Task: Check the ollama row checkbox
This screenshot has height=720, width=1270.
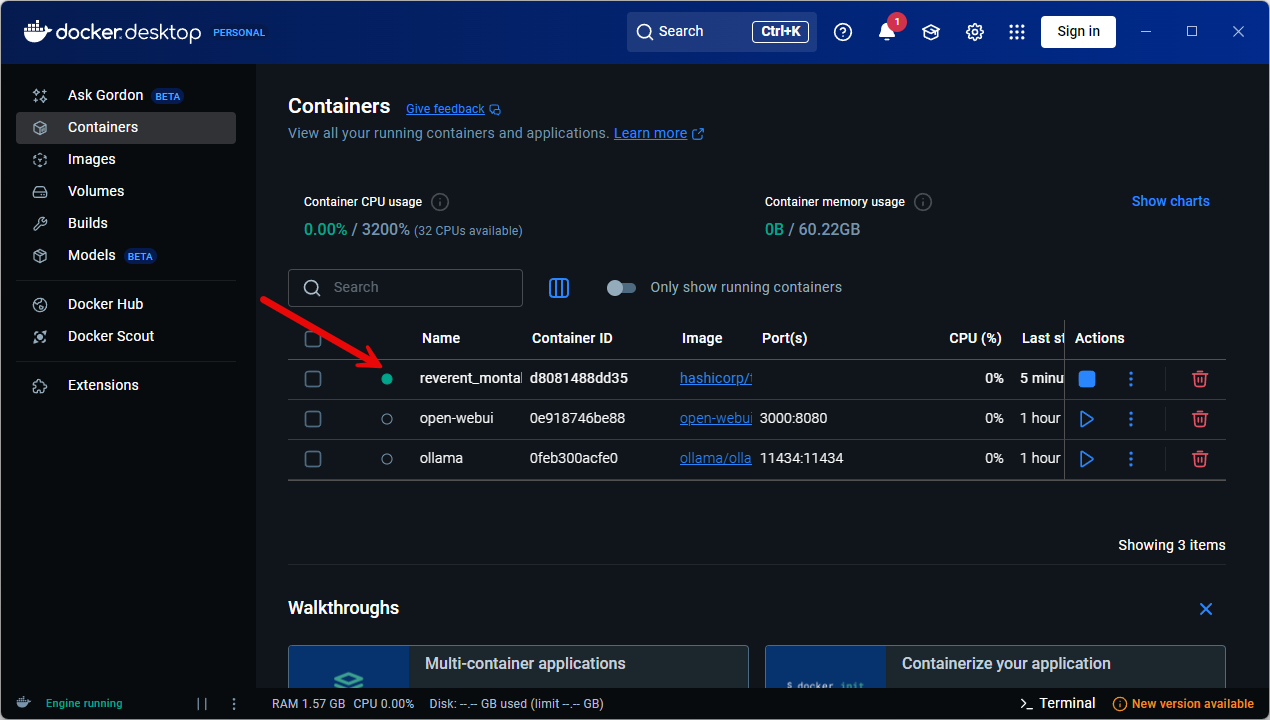Action: 313,459
